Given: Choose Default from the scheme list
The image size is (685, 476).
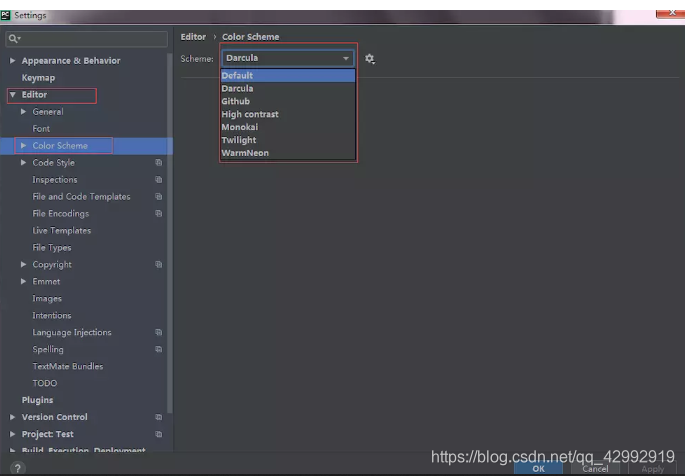Looking at the screenshot, I should [288, 76].
